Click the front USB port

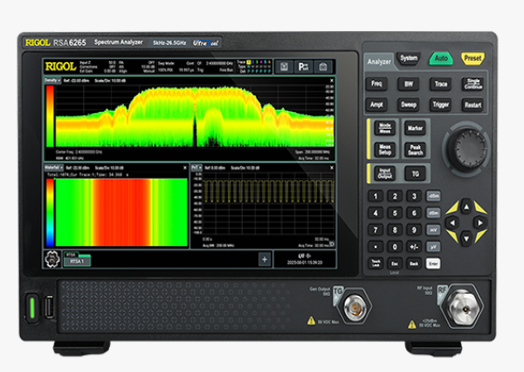click(49, 307)
